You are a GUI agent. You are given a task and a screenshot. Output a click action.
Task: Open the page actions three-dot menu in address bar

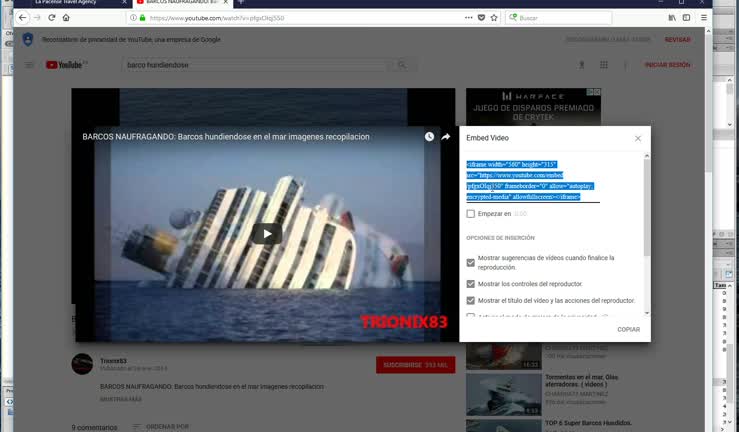(468, 17)
